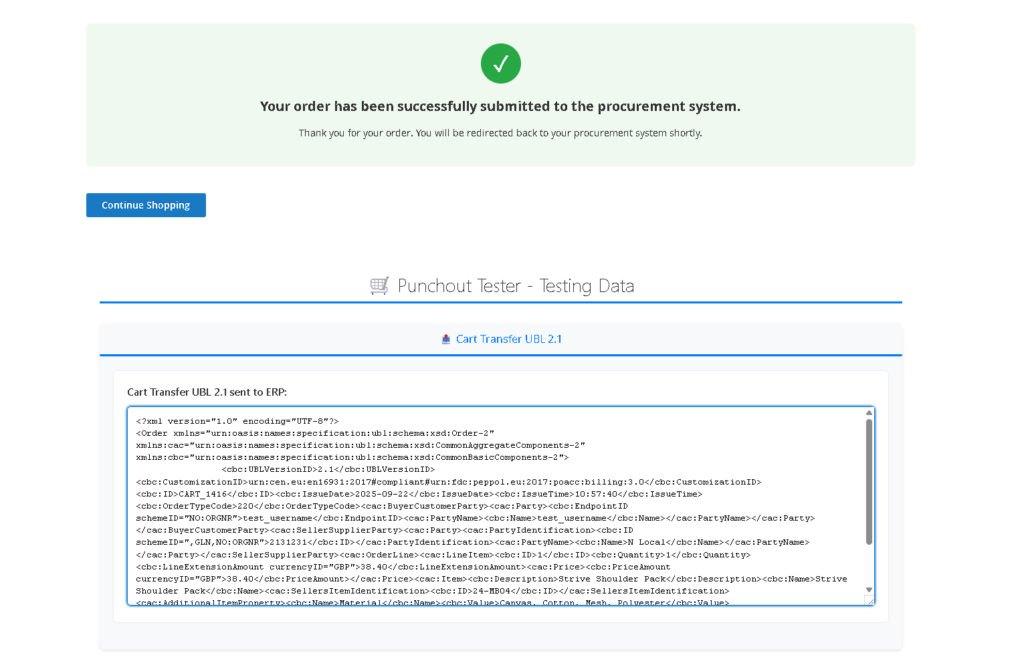Click the XML box scrollbar up arrow

coord(869,413)
